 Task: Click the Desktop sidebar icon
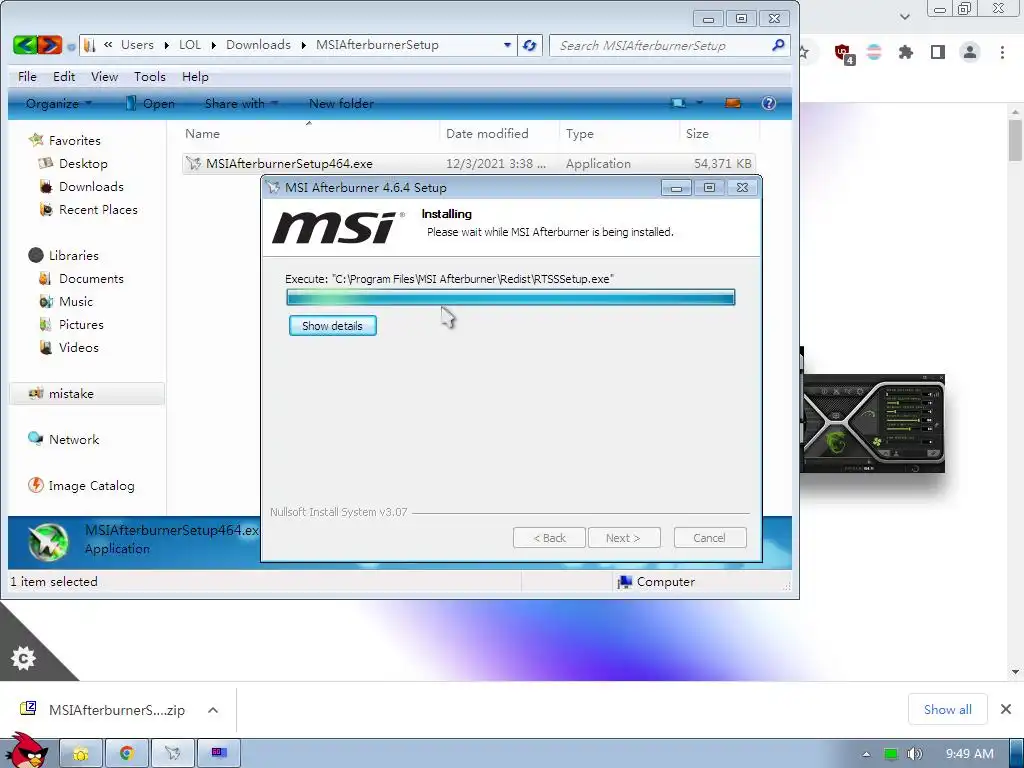click(46, 163)
